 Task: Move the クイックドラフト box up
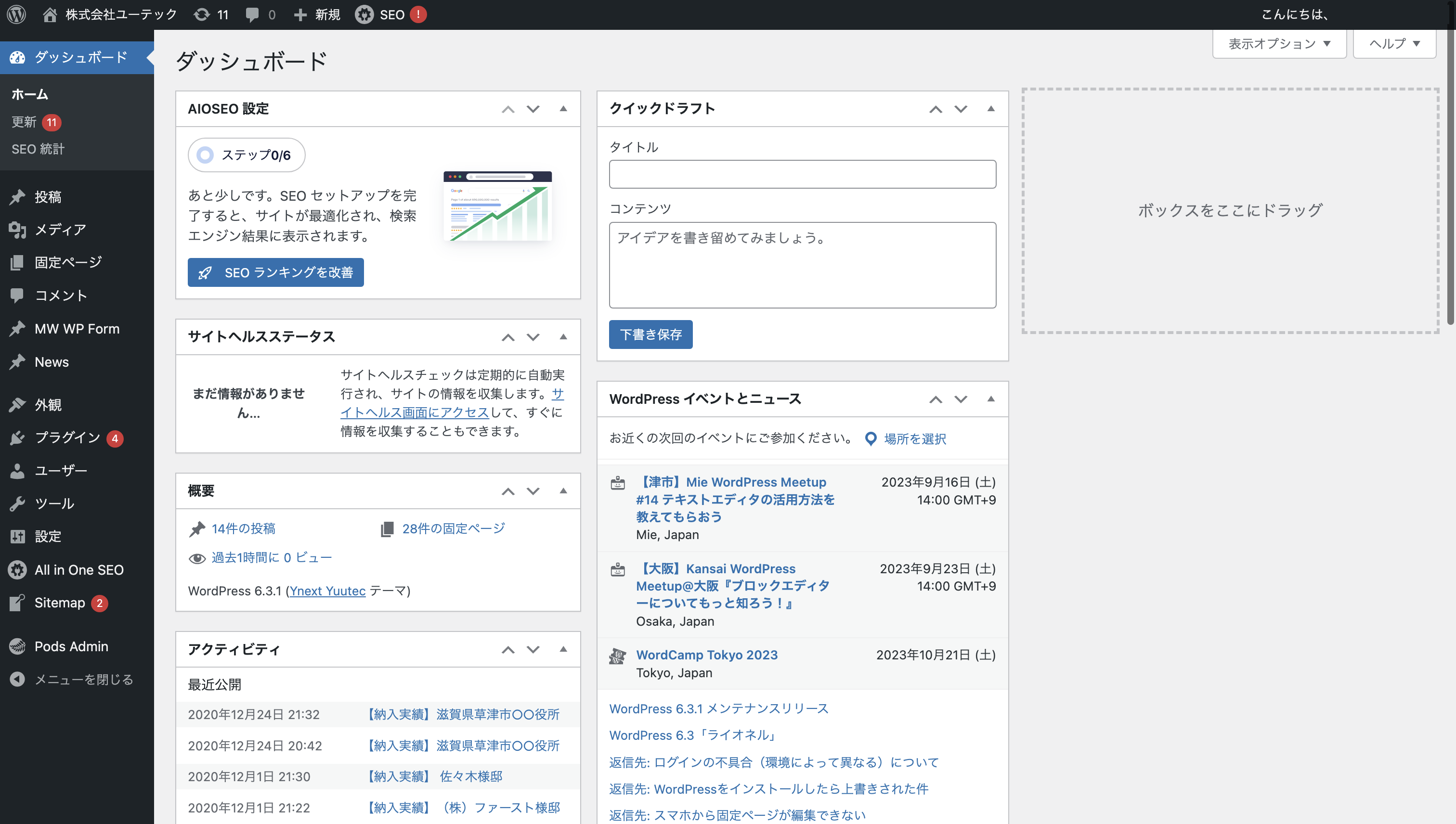pyautogui.click(x=936, y=109)
